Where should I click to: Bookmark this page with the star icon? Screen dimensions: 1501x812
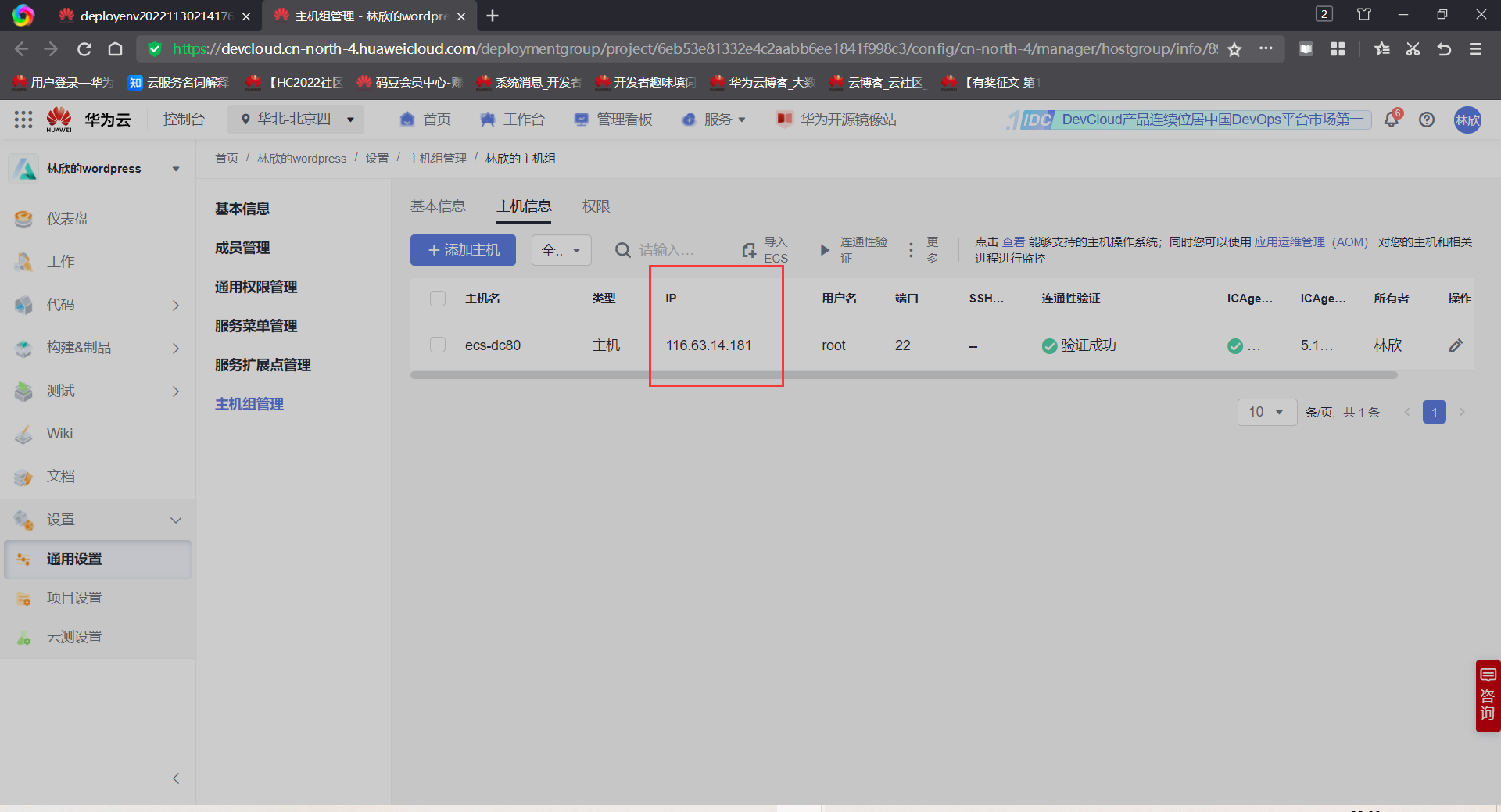(x=1234, y=49)
